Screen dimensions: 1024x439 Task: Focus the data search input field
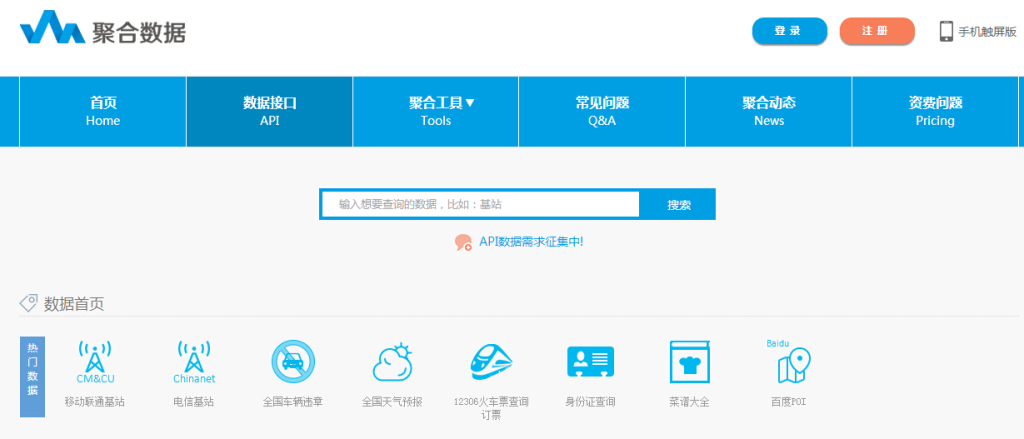pyautogui.click(x=481, y=204)
